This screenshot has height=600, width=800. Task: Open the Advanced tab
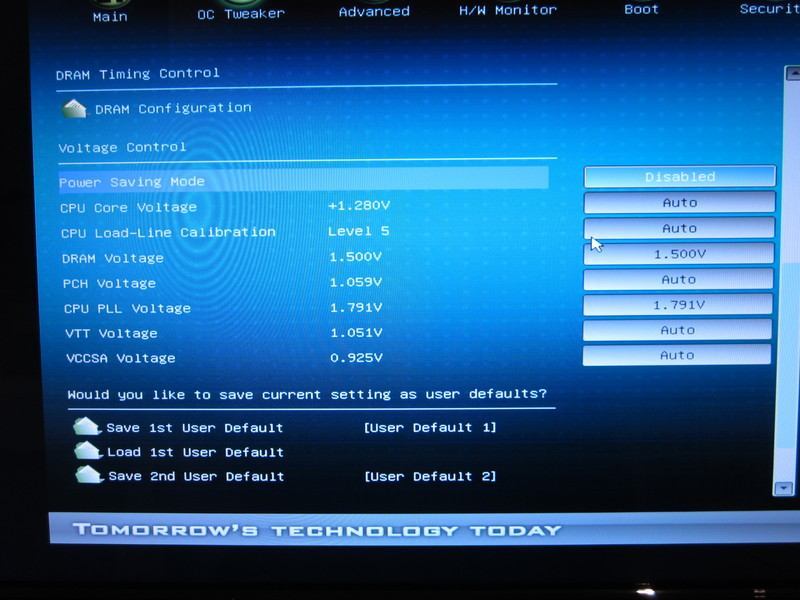click(x=374, y=11)
